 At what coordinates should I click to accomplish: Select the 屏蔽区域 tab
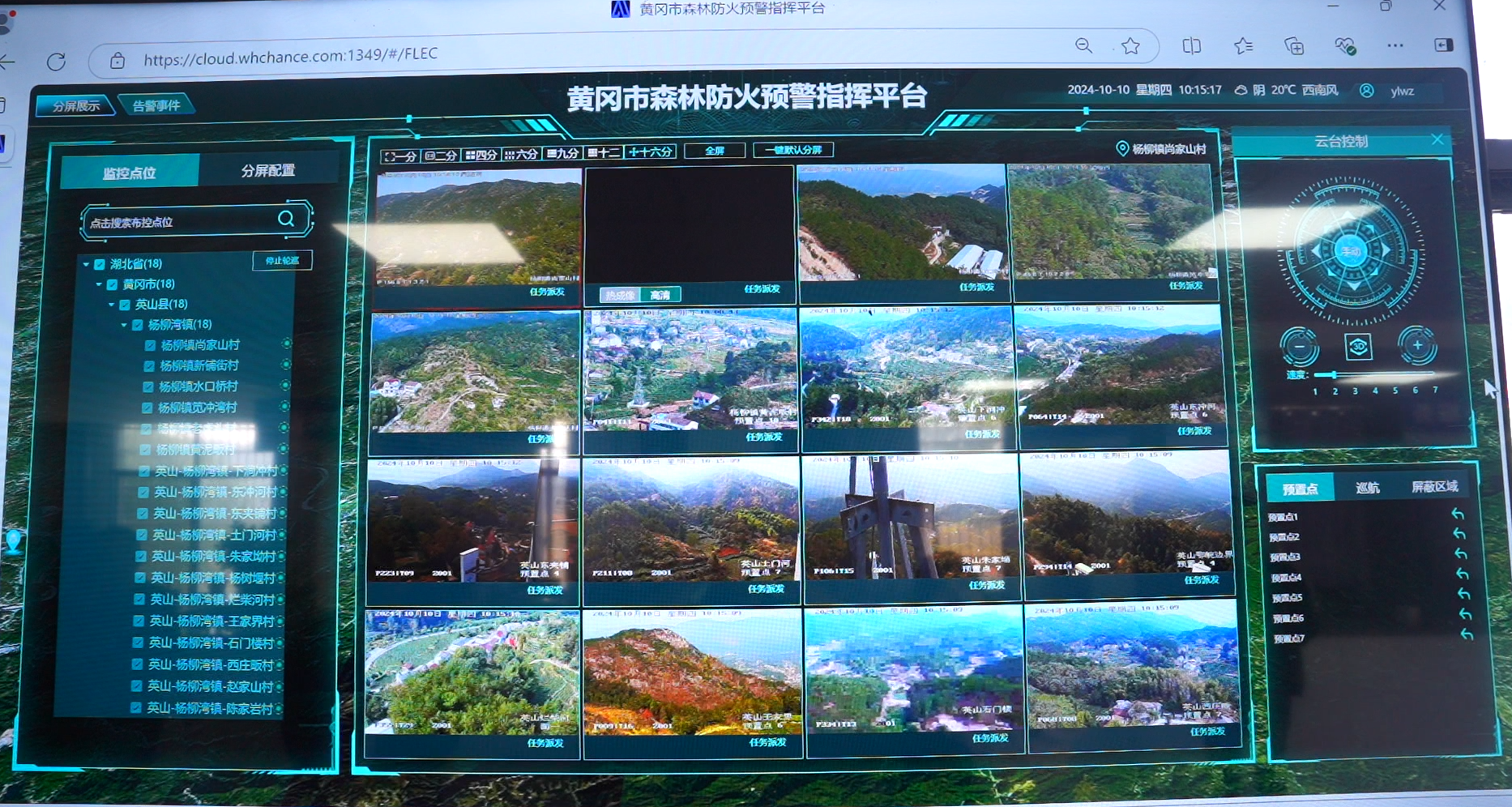pos(1434,486)
